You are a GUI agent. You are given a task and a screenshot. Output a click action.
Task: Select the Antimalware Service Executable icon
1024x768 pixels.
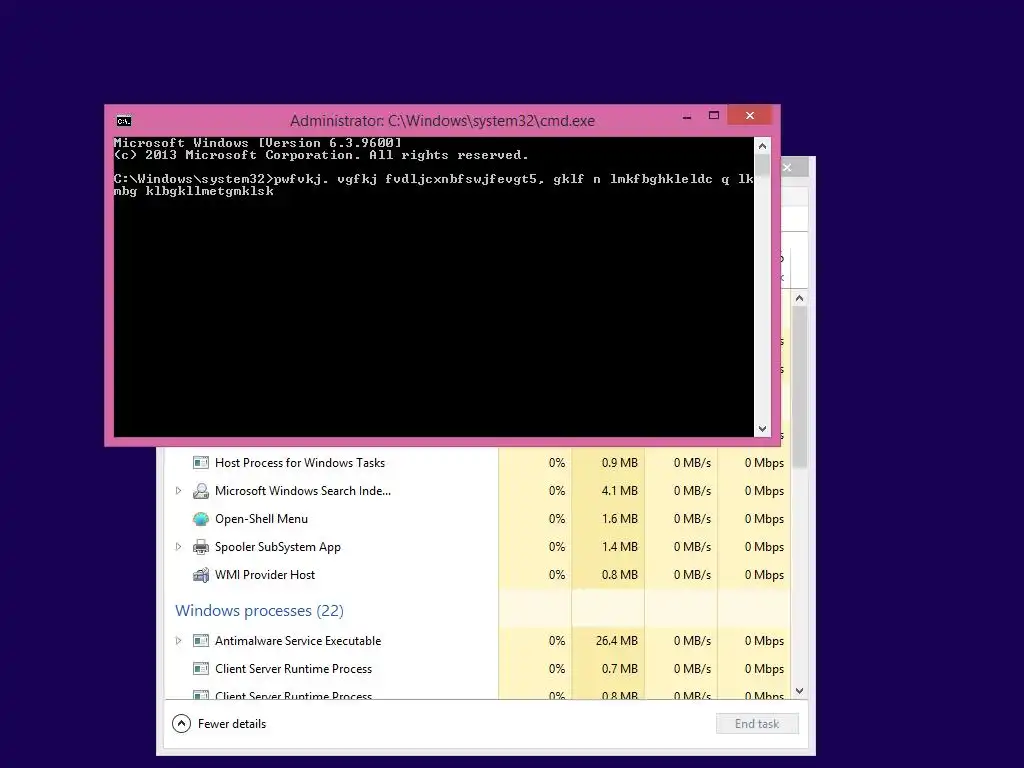pyautogui.click(x=200, y=641)
